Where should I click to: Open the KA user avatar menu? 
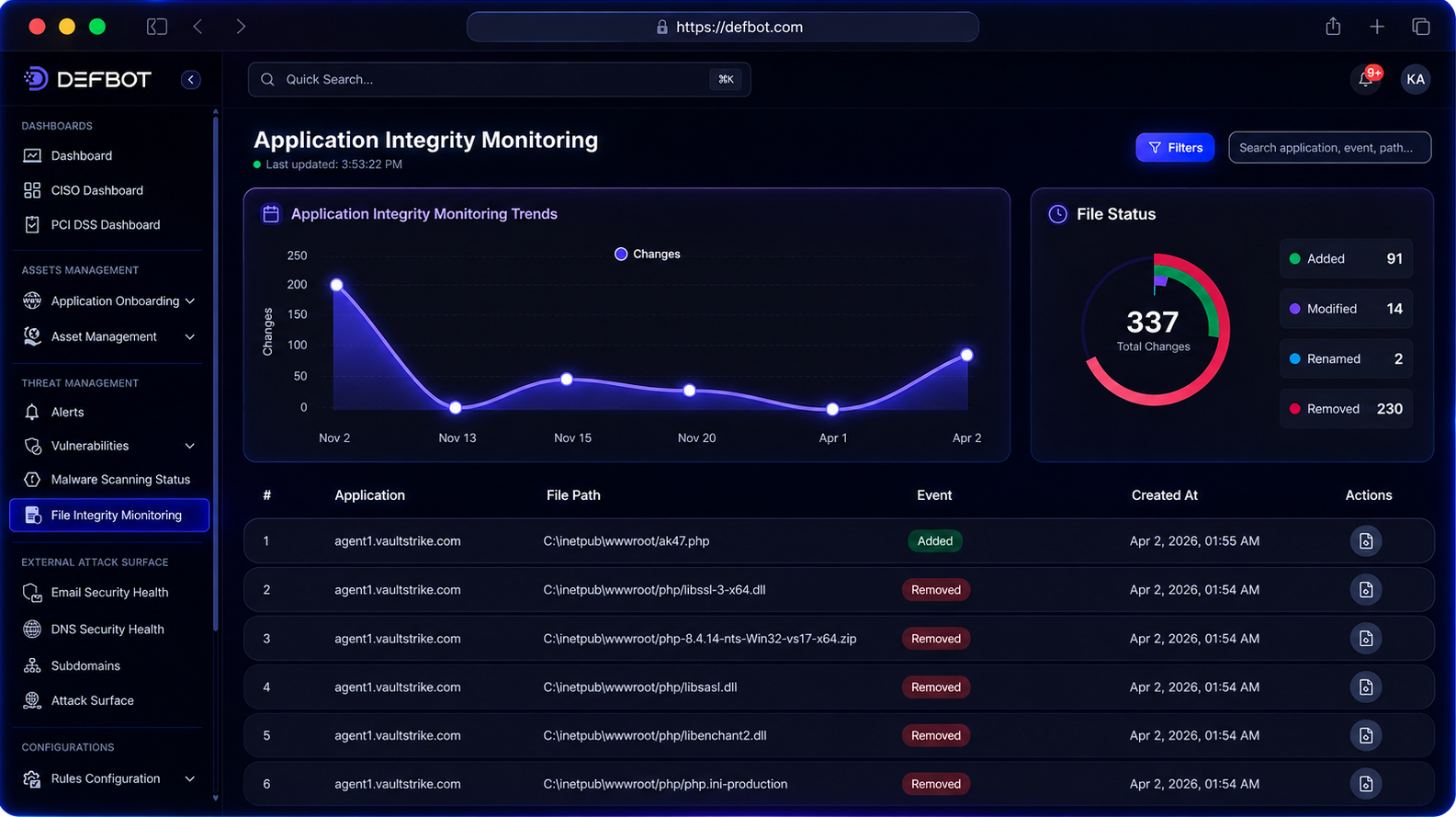1416,79
